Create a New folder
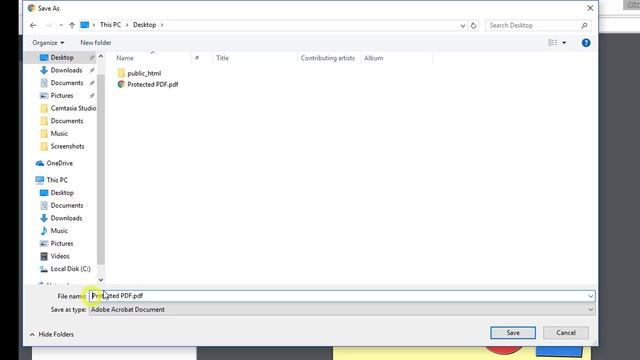 point(96,42)
